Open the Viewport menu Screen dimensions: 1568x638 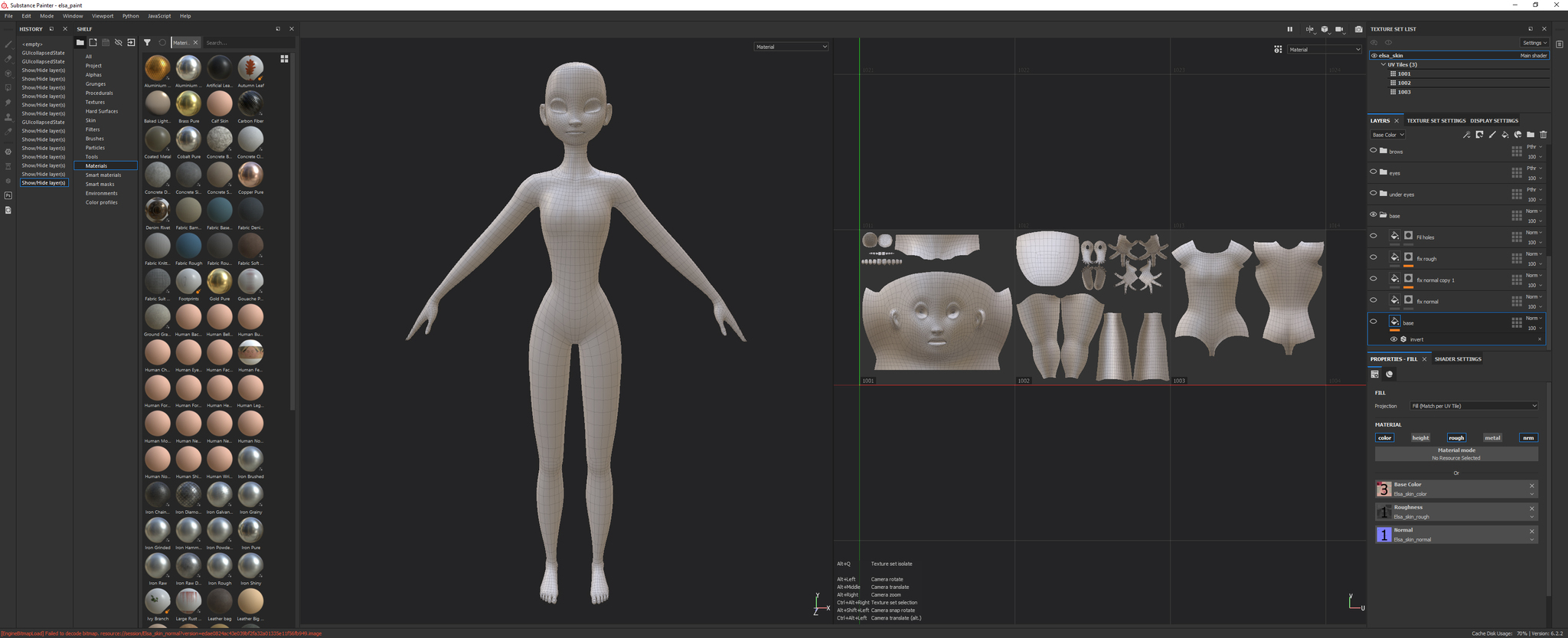(102, 16)
